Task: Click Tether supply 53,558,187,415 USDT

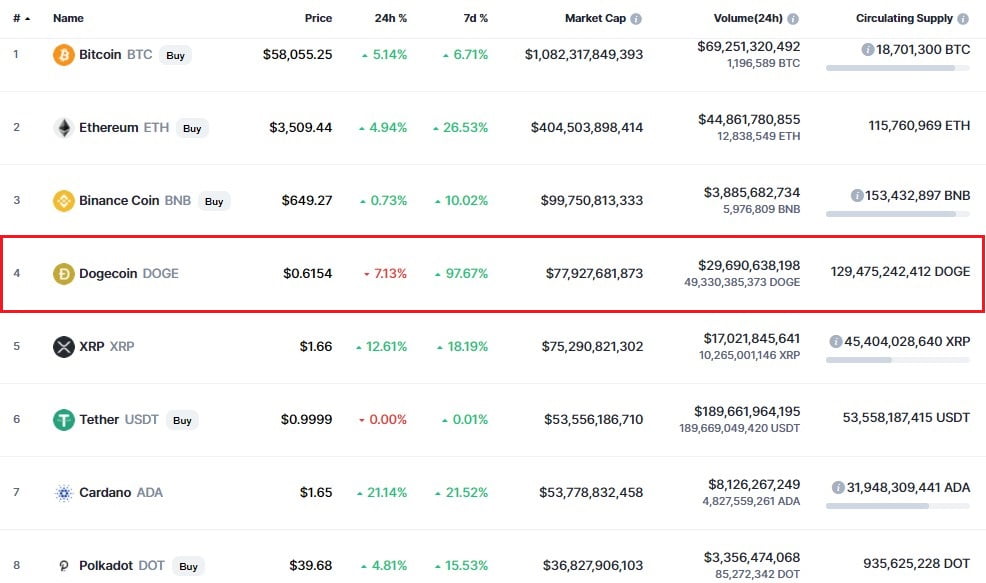Action: tap(906, 417)
